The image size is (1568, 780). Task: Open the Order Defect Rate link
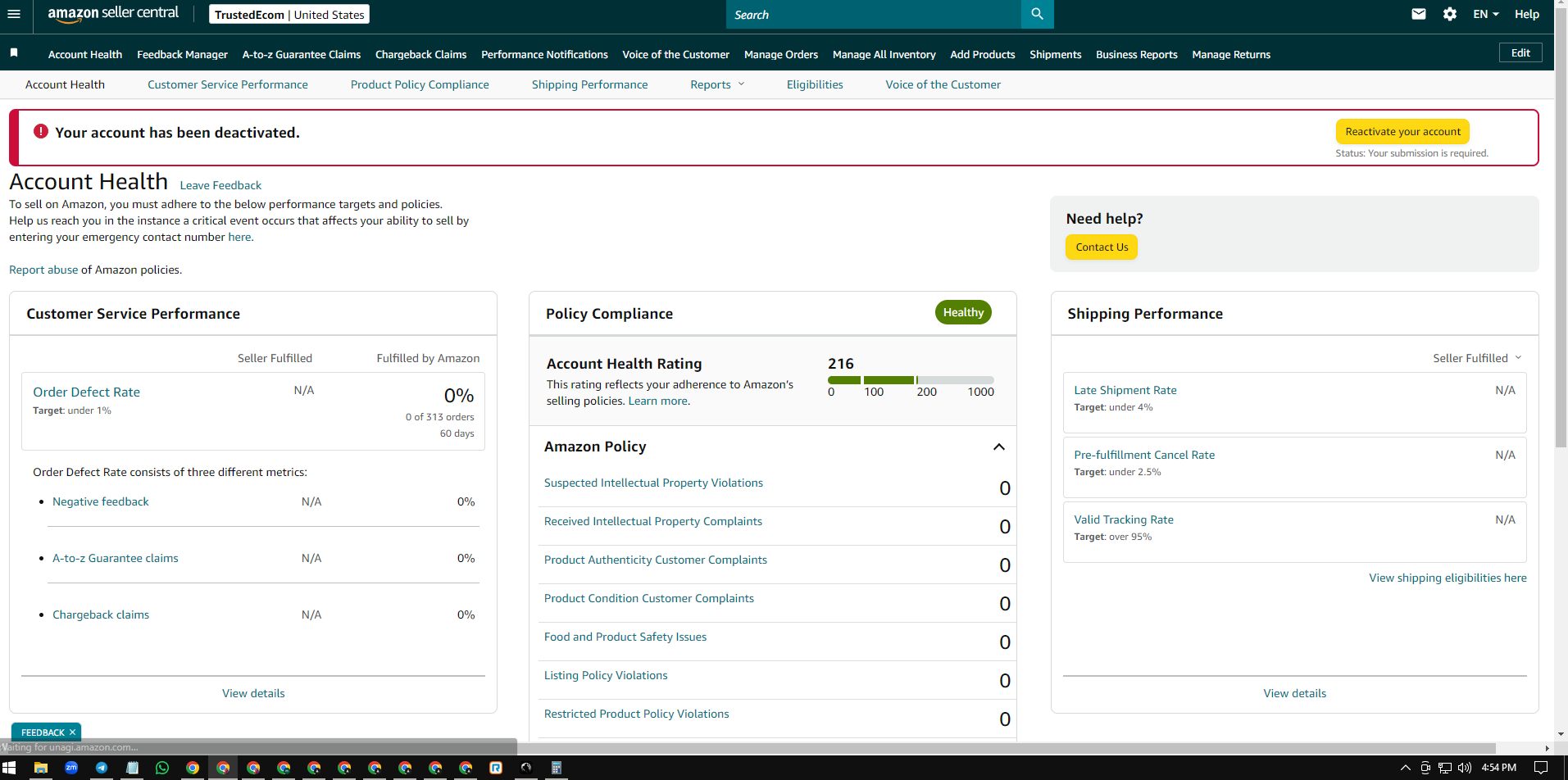[86, 392]
